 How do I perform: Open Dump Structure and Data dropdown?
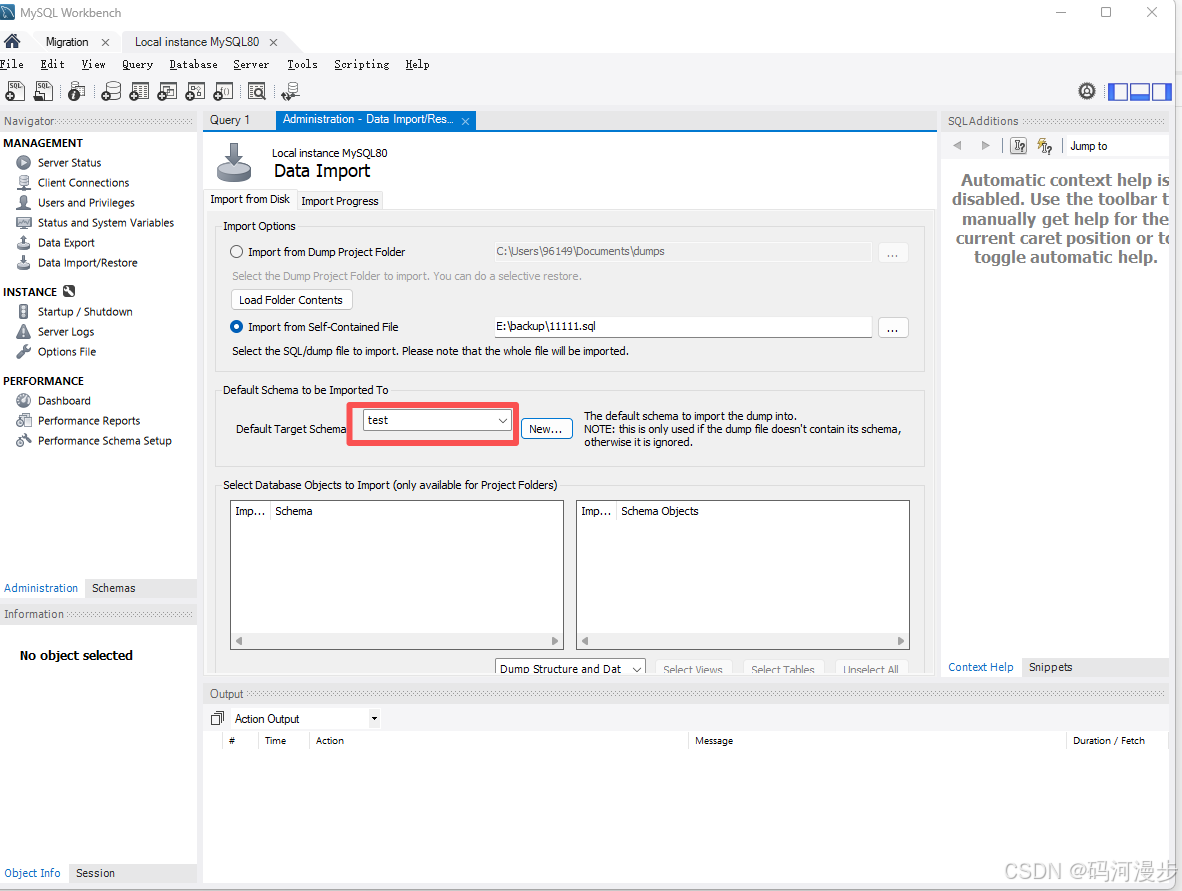pyautogui.click(x=570, y=668)
